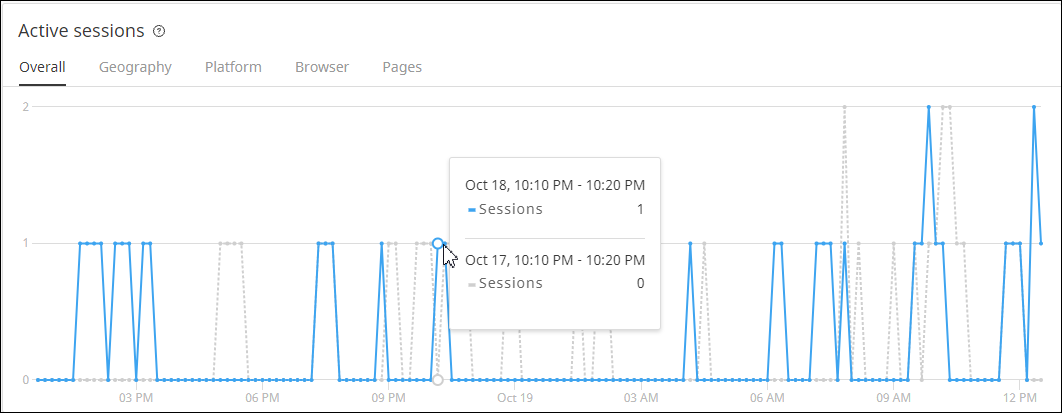Image resolution: width=1062 pixels, height=413 pixels.
Task: Click the gray Sessions legend marker in tooltip
Action: 472,284
